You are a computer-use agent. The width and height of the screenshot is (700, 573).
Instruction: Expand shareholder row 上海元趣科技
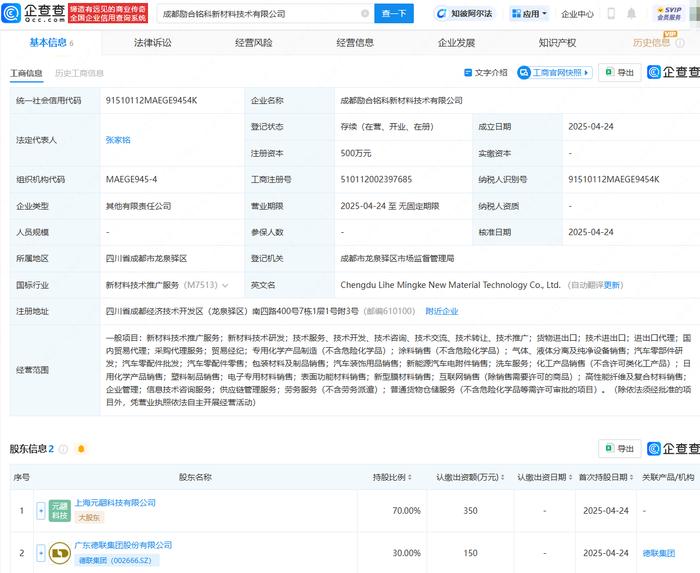tap(41, 511)
